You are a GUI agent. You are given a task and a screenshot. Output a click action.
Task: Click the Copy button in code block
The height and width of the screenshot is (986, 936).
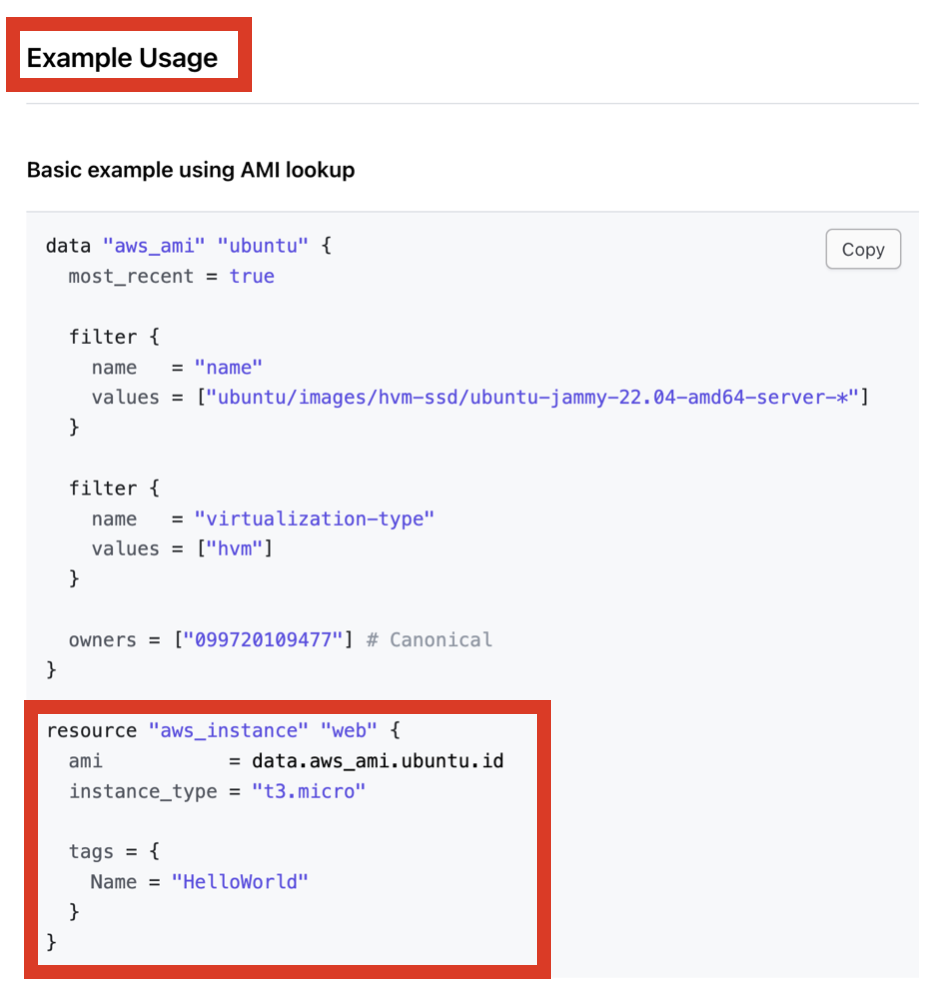click(862, 249)
